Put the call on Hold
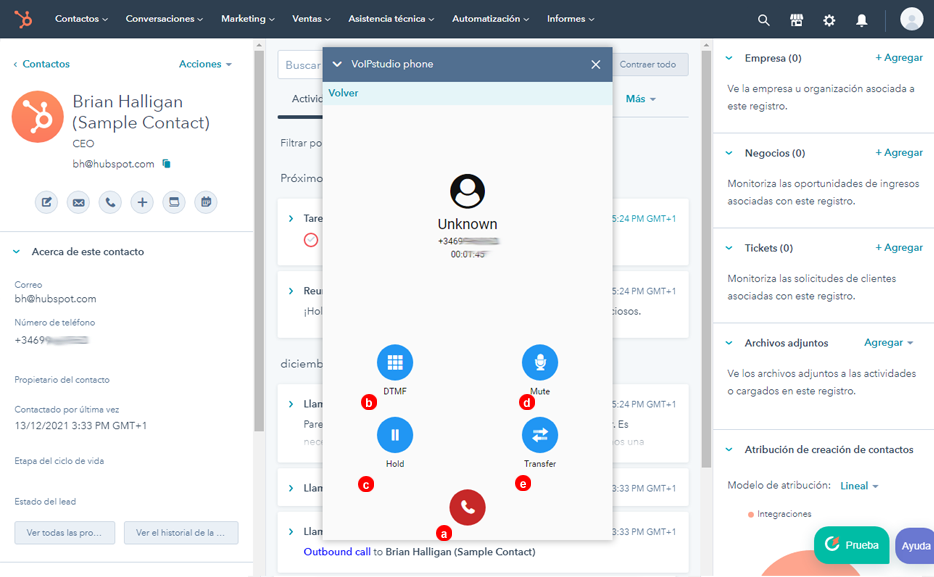934x577 pixels. [x=394, y=435]
